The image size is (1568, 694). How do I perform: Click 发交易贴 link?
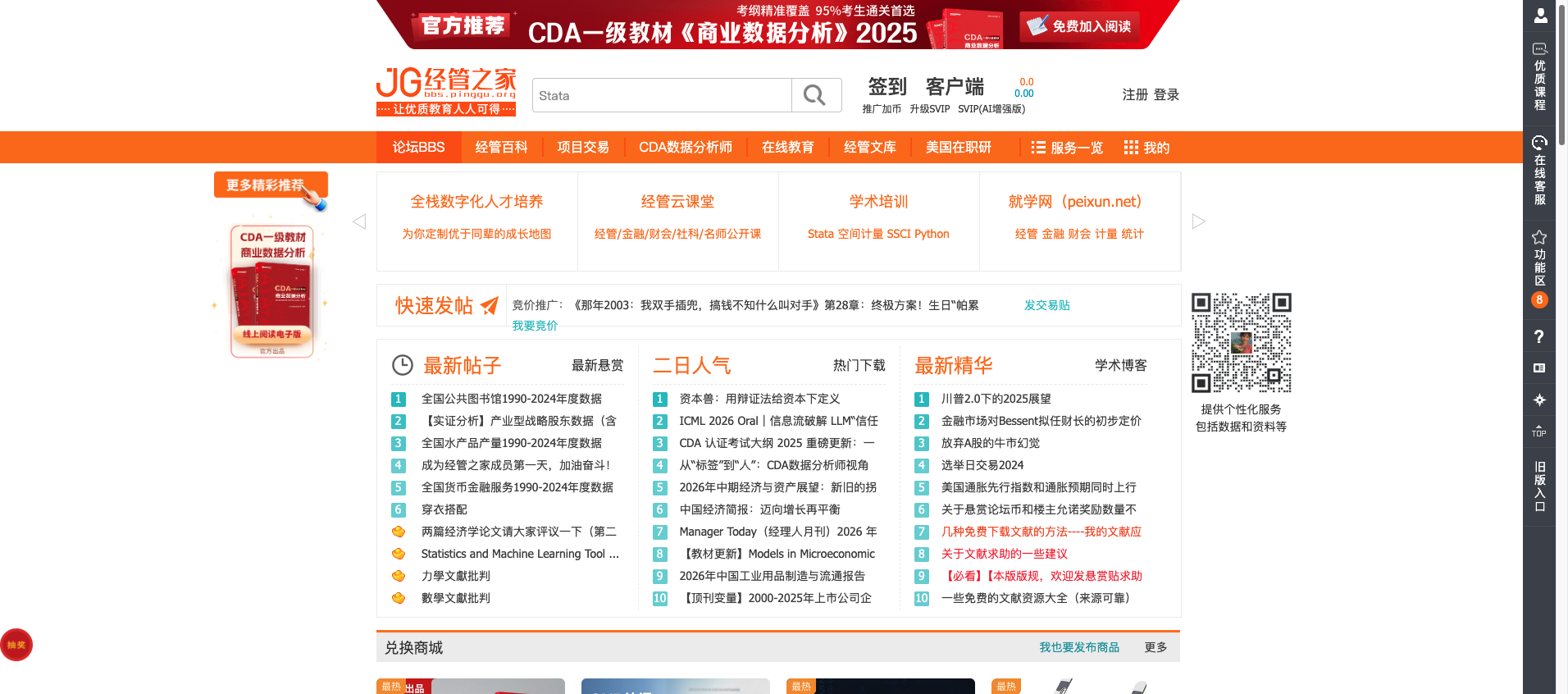click(1046, 305)
